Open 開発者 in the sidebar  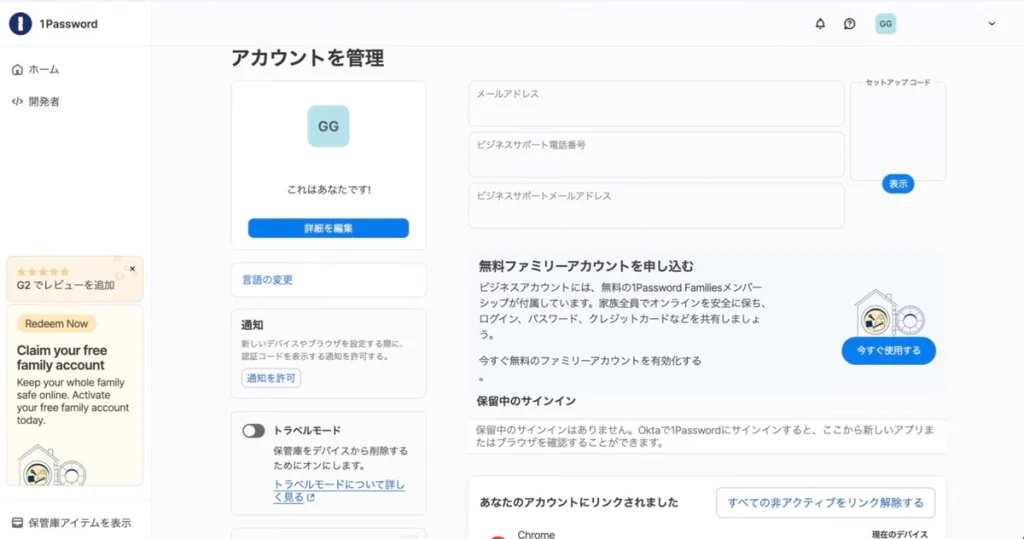[x=36, y=101]
